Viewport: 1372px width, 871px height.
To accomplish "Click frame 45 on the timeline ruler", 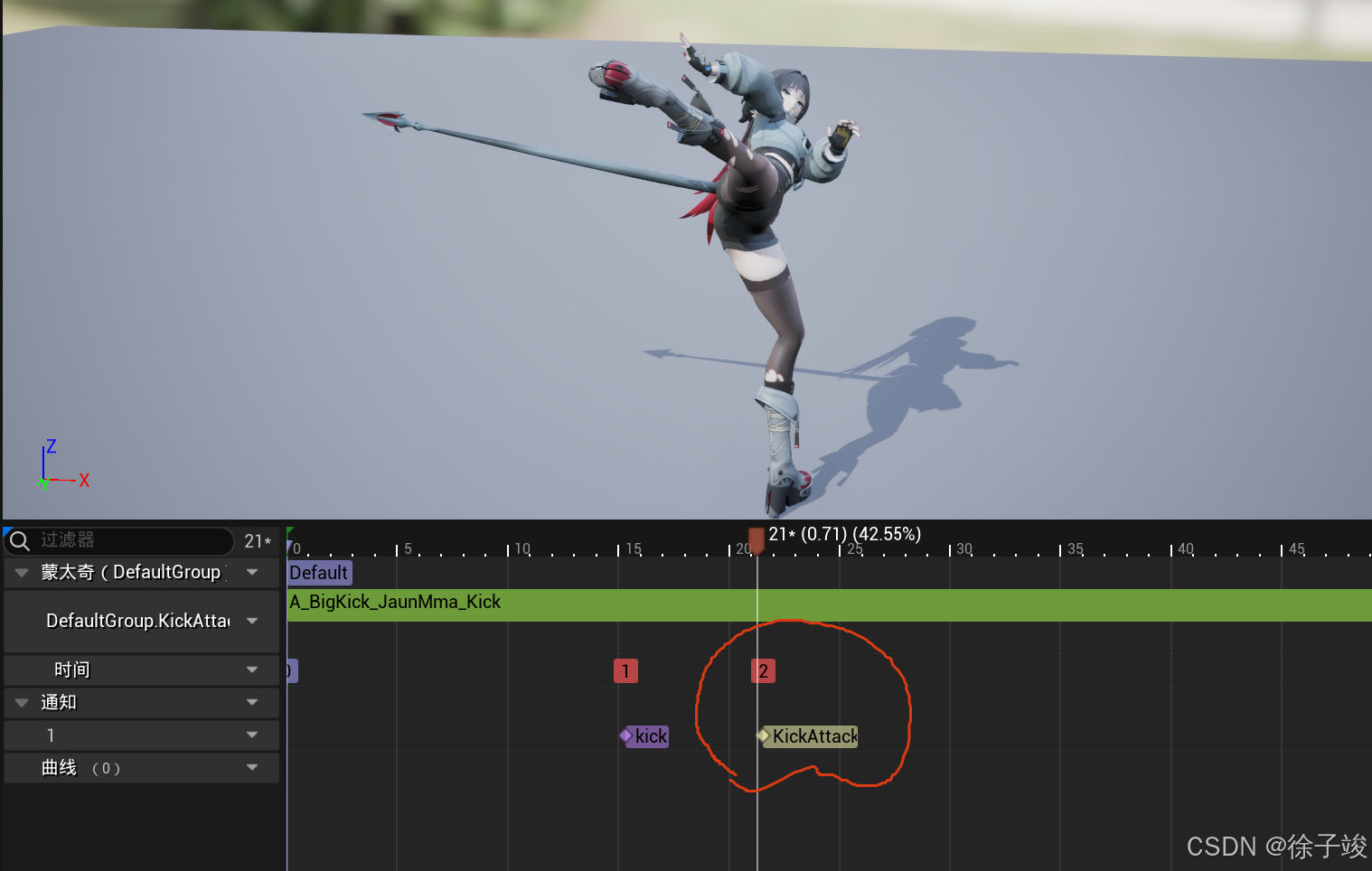I will pyautogui.click(x=1296, y=548).
